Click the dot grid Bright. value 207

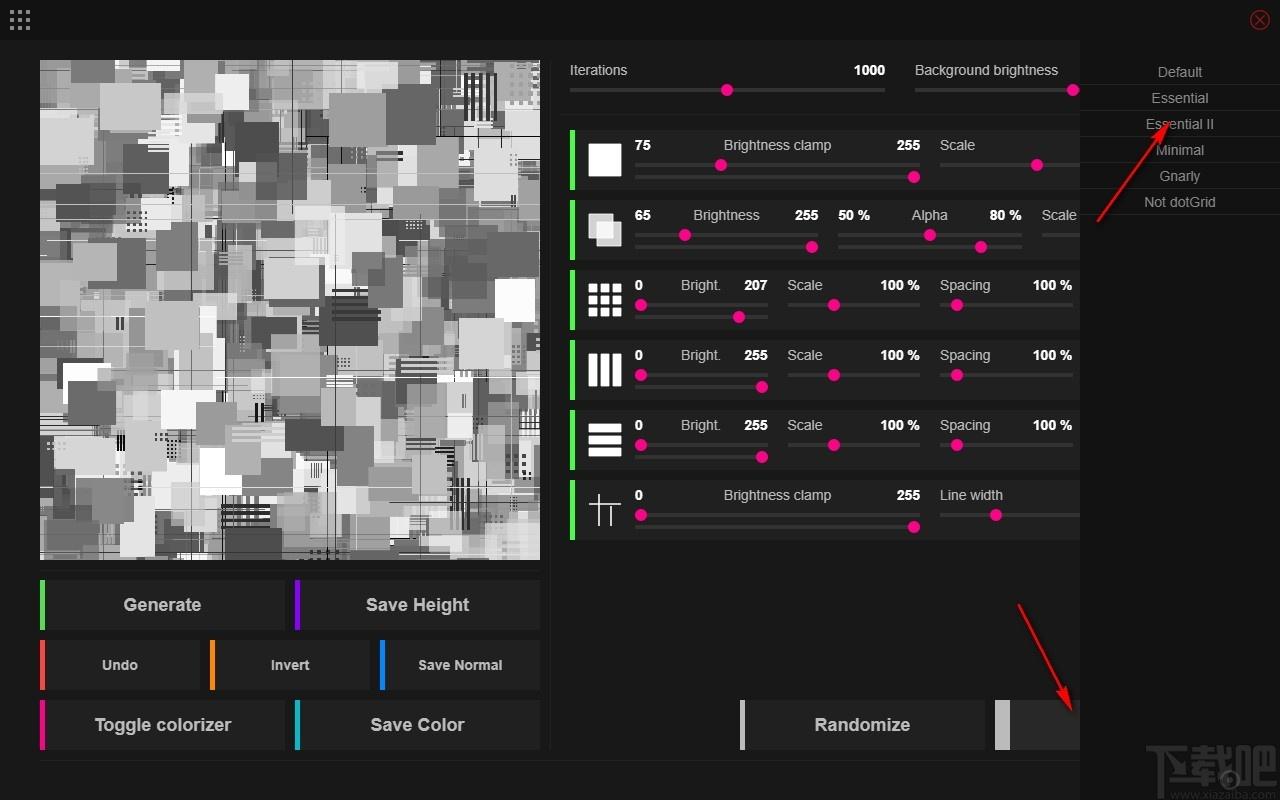point(756,285)
